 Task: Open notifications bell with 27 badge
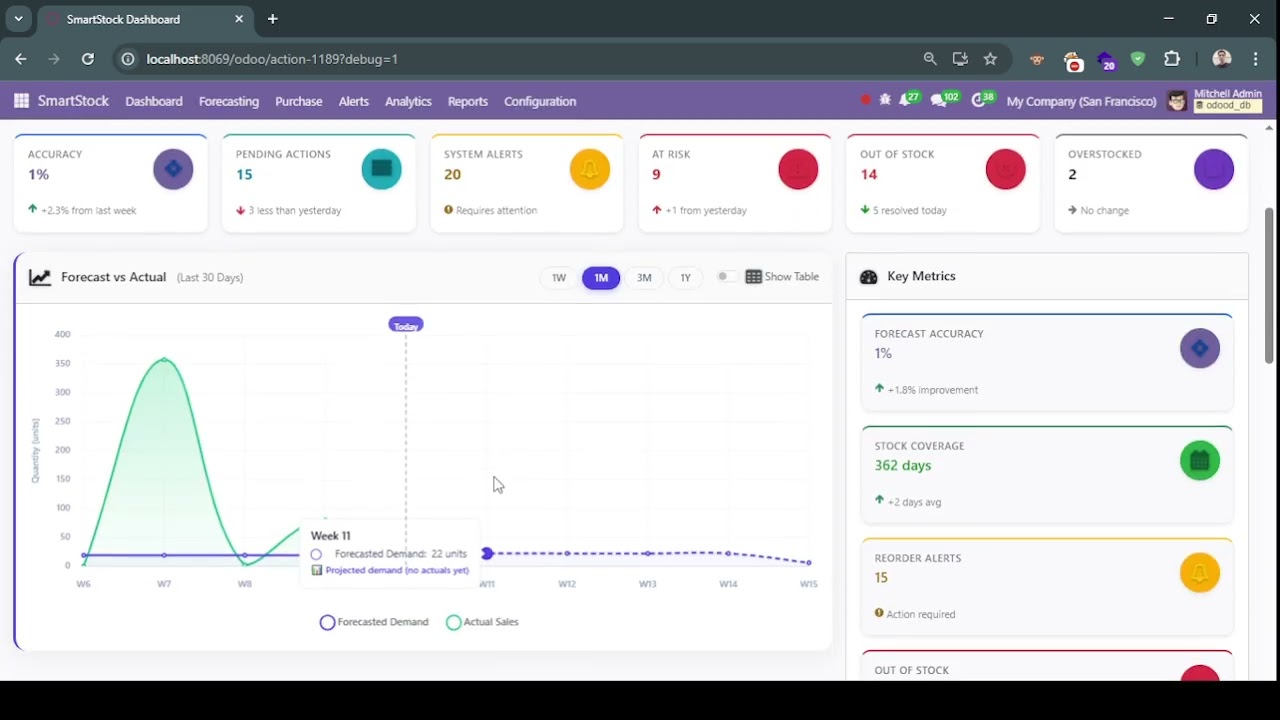[x=908, y=99]
